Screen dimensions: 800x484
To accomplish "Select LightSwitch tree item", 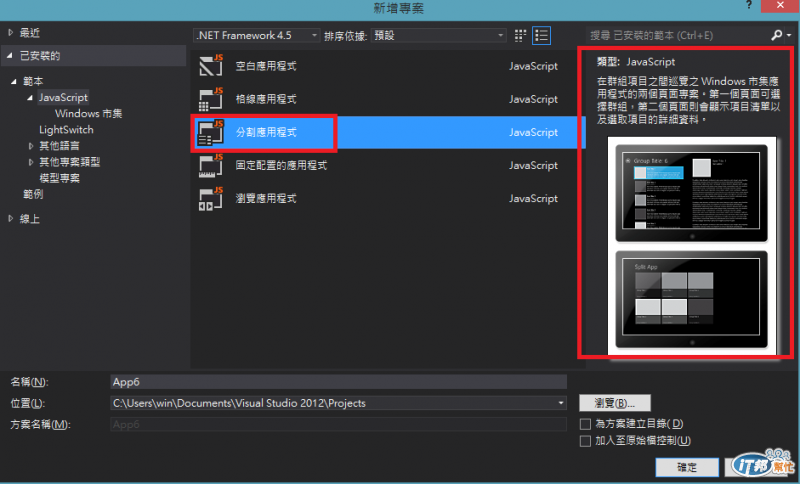I will point(66,130).
